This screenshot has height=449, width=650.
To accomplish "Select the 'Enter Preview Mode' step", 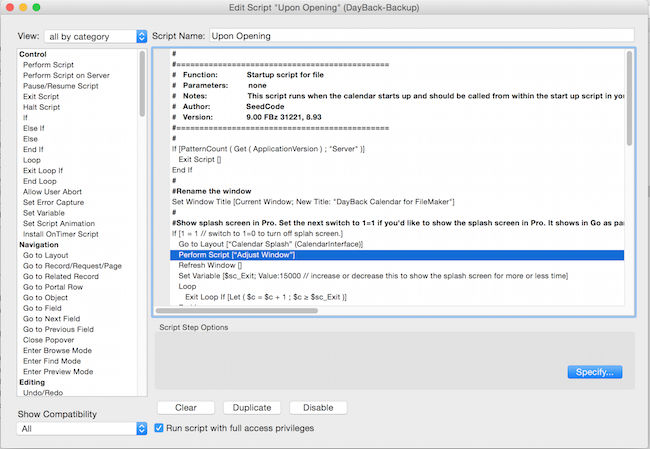I will pos(58,371).
